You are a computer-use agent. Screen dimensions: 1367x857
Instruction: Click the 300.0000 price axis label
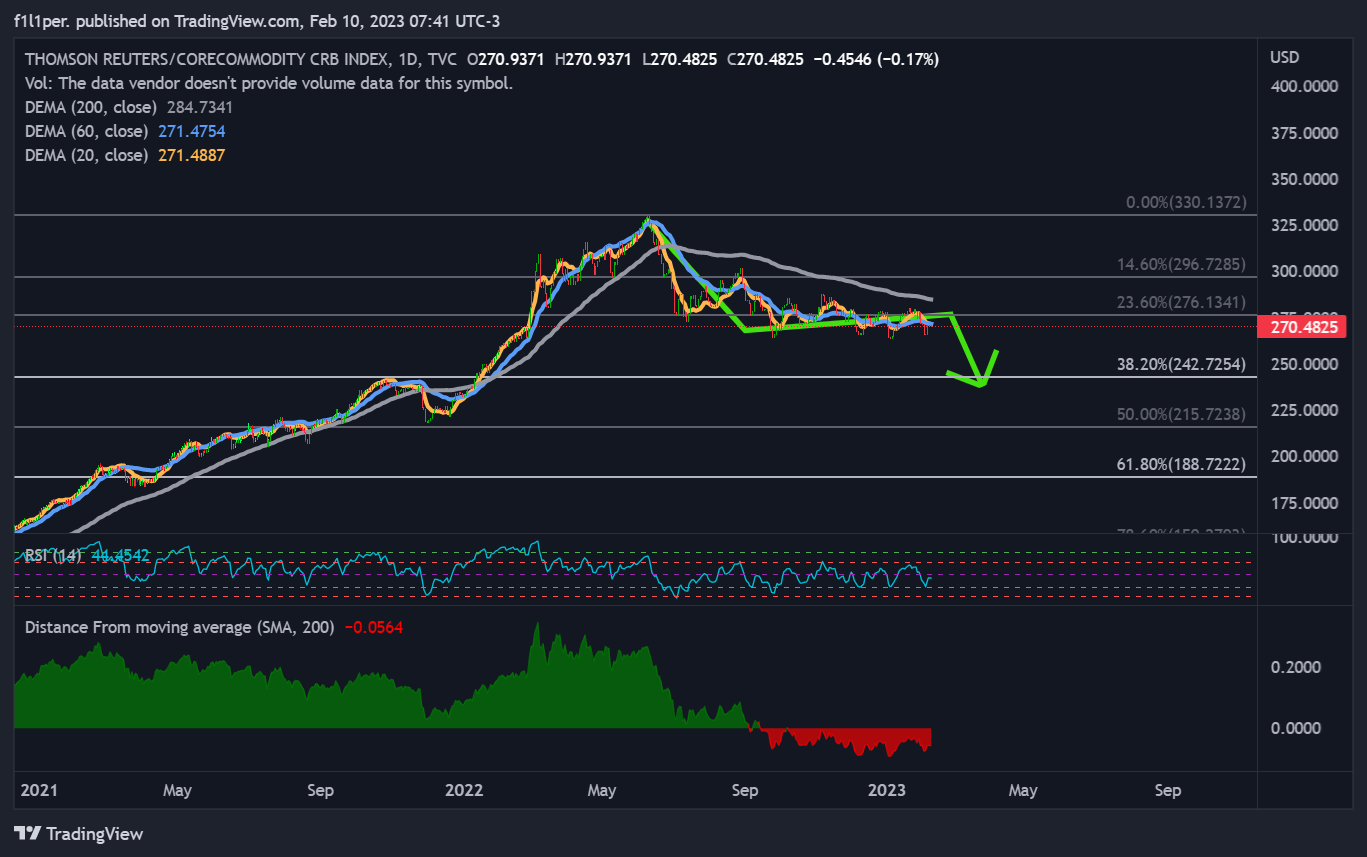coord(1304,271)
